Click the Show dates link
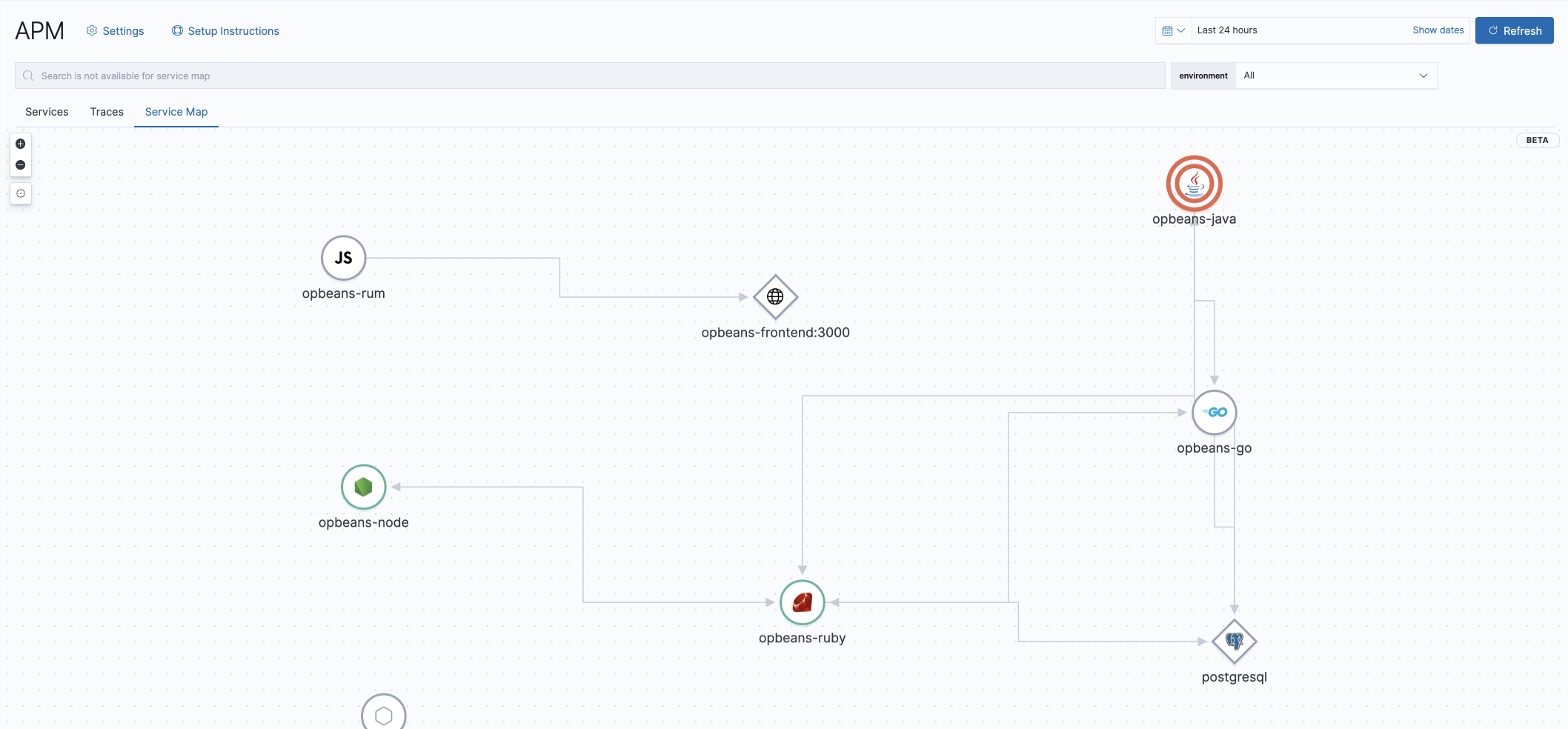 pyautogui.click(x=1437, y=30)
